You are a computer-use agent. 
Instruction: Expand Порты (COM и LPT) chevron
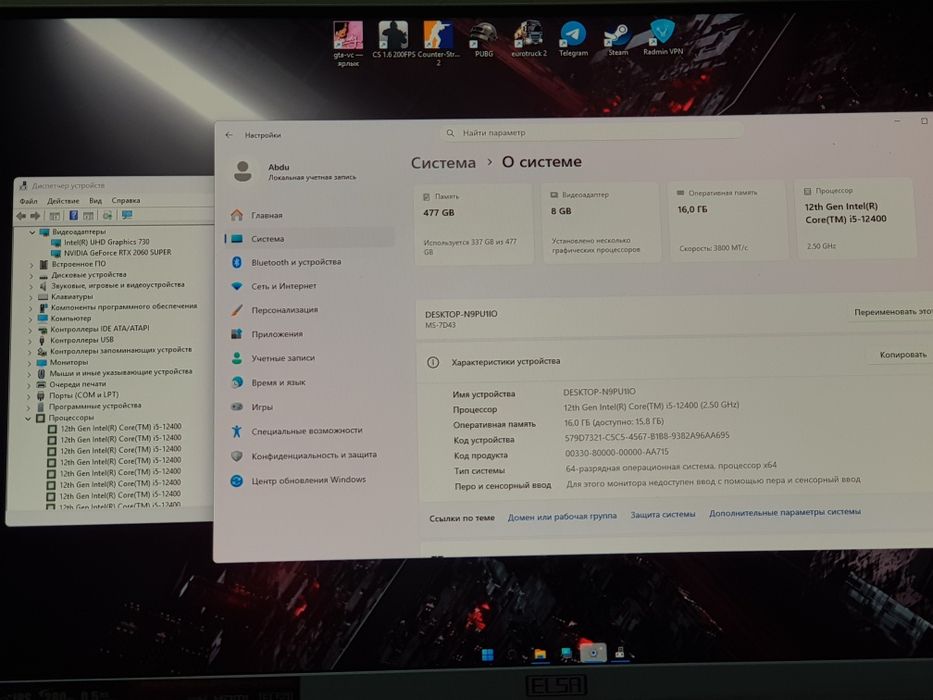click(x=29, y=396)
